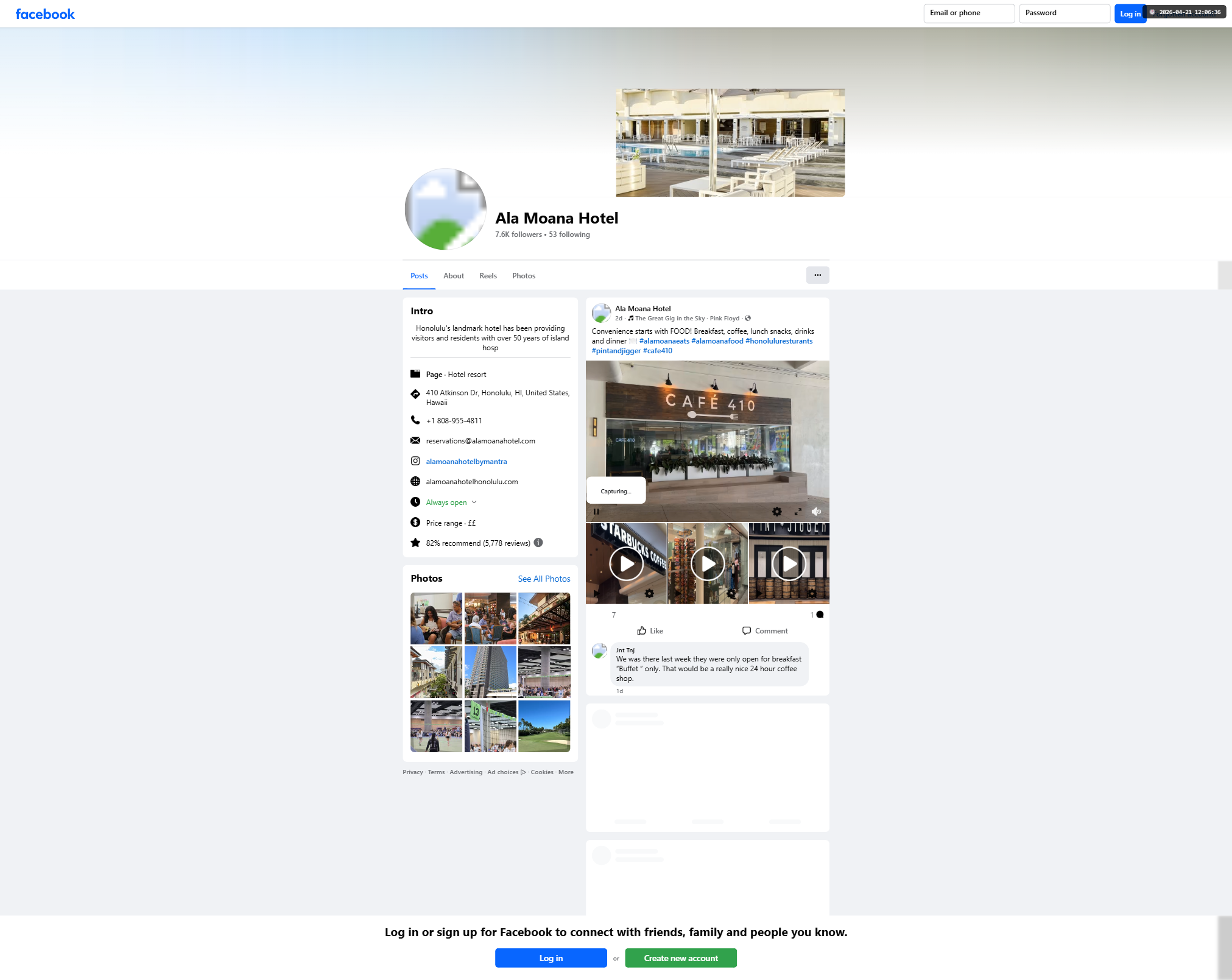Click the 7.6K followers count

(x=518, y=234)
